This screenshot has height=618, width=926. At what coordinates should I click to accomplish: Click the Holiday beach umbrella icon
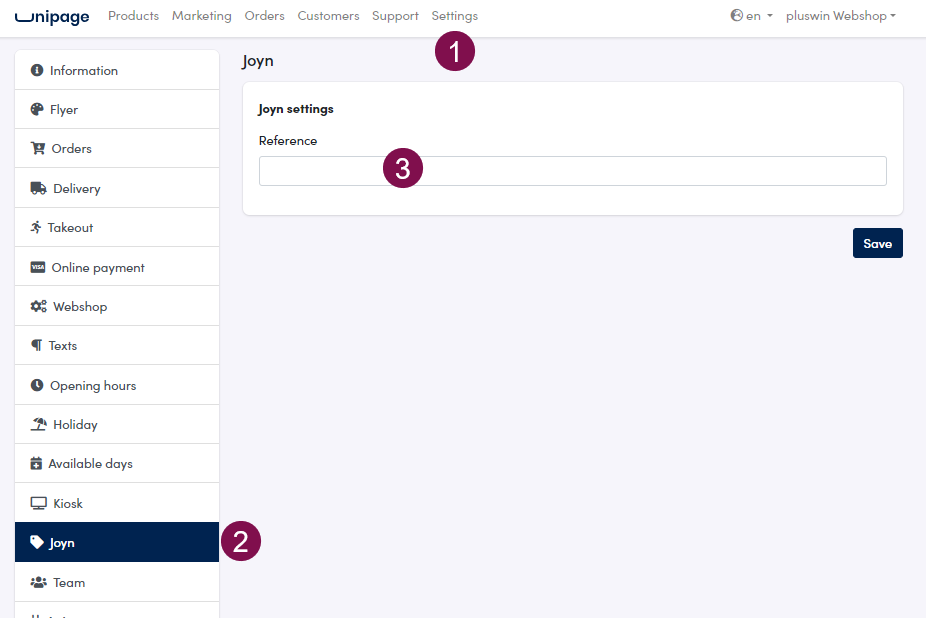click(38, 424)
